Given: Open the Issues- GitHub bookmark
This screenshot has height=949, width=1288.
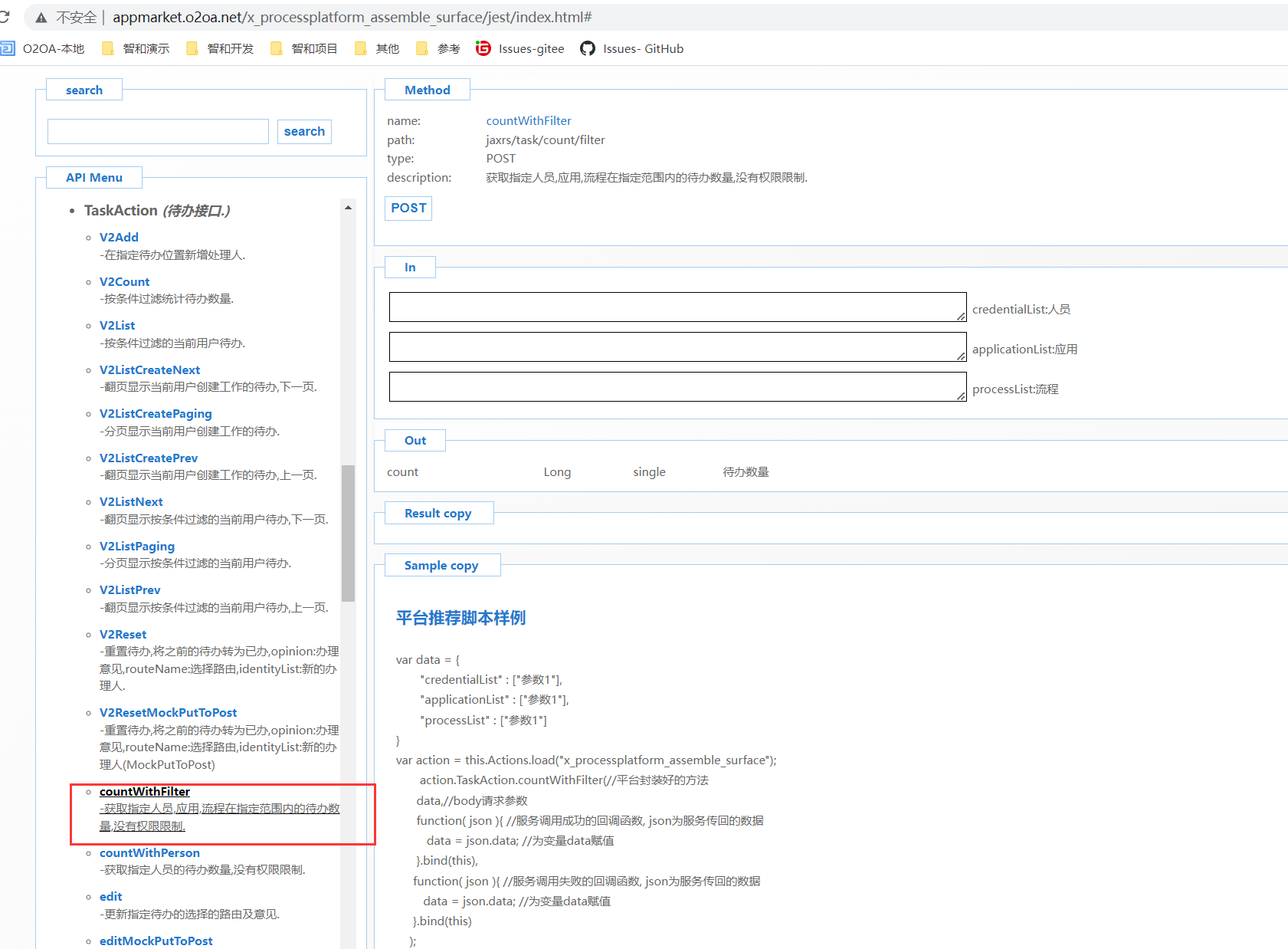Looking at the screenshot, I should (x=632, y=48).
